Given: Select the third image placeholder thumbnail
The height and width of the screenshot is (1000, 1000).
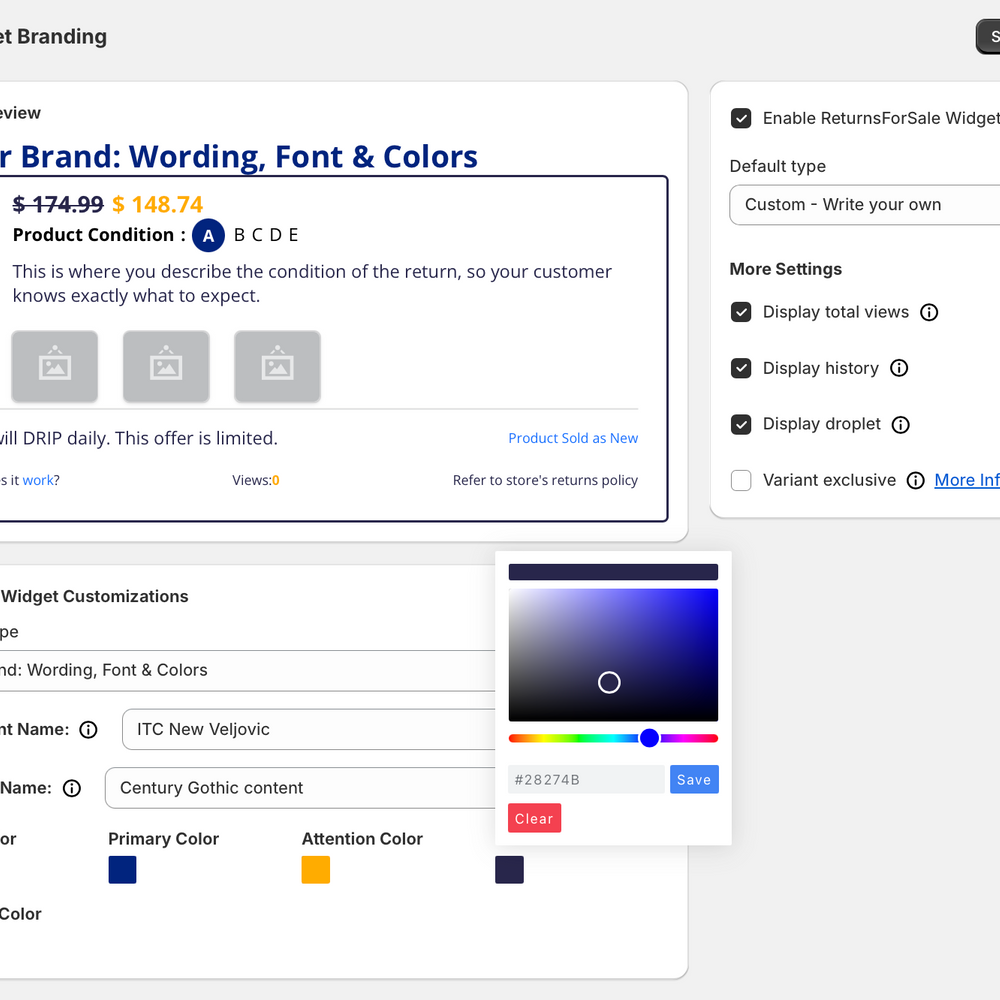Looking at the screenshot, I should pos(277,367).
